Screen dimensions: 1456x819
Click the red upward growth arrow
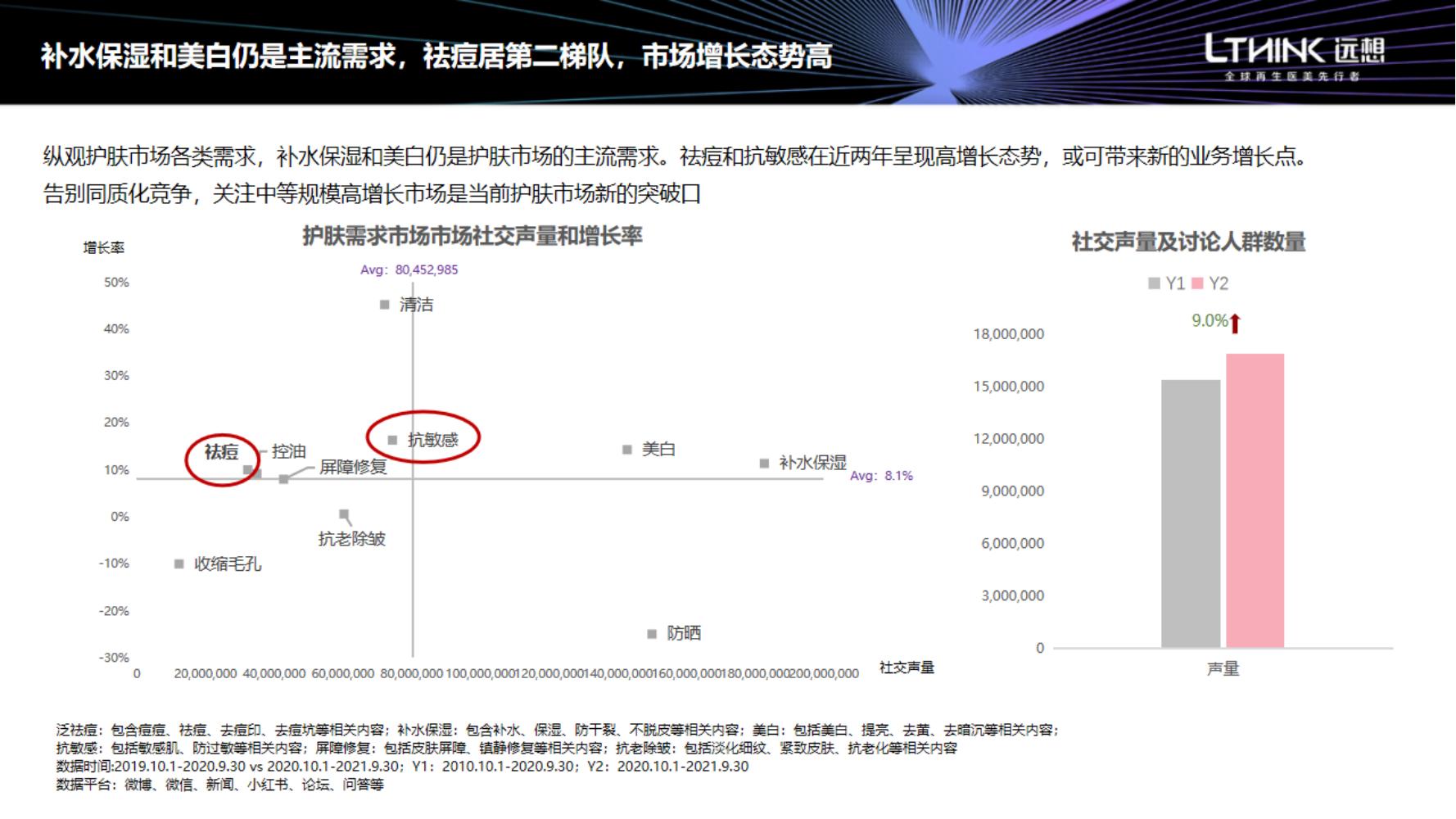[x=1236, y=324]
